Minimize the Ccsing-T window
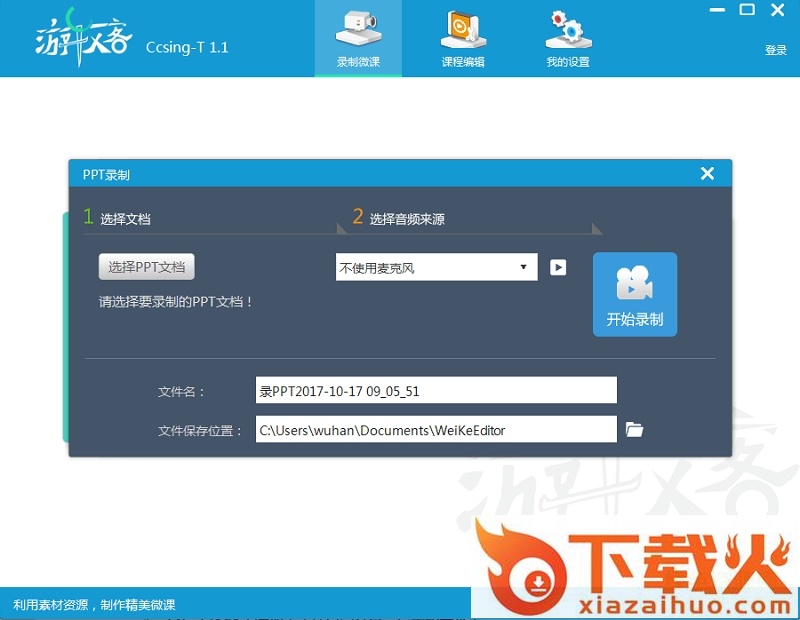 [x=716, y=10]
